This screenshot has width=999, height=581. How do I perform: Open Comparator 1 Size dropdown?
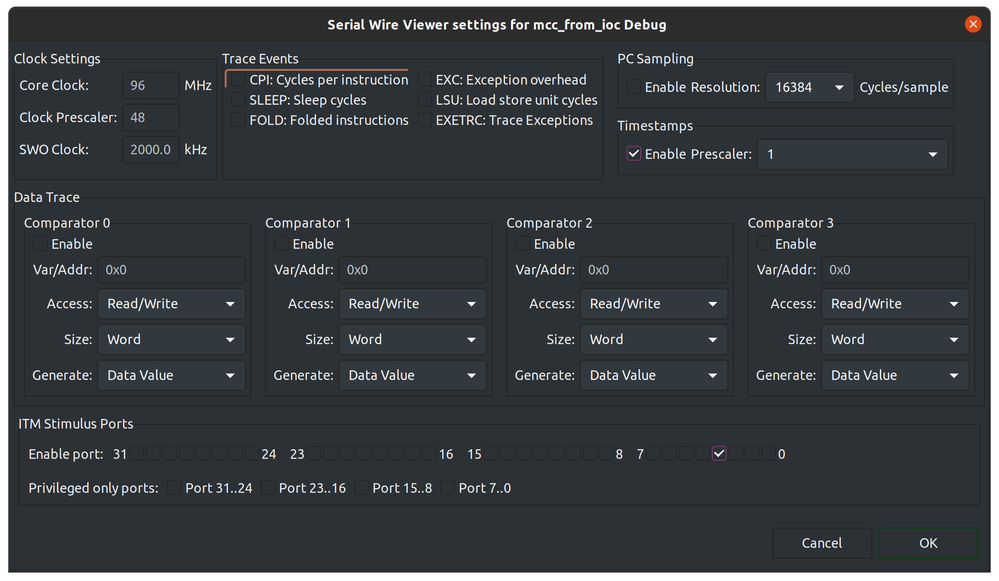click(412, 340)
